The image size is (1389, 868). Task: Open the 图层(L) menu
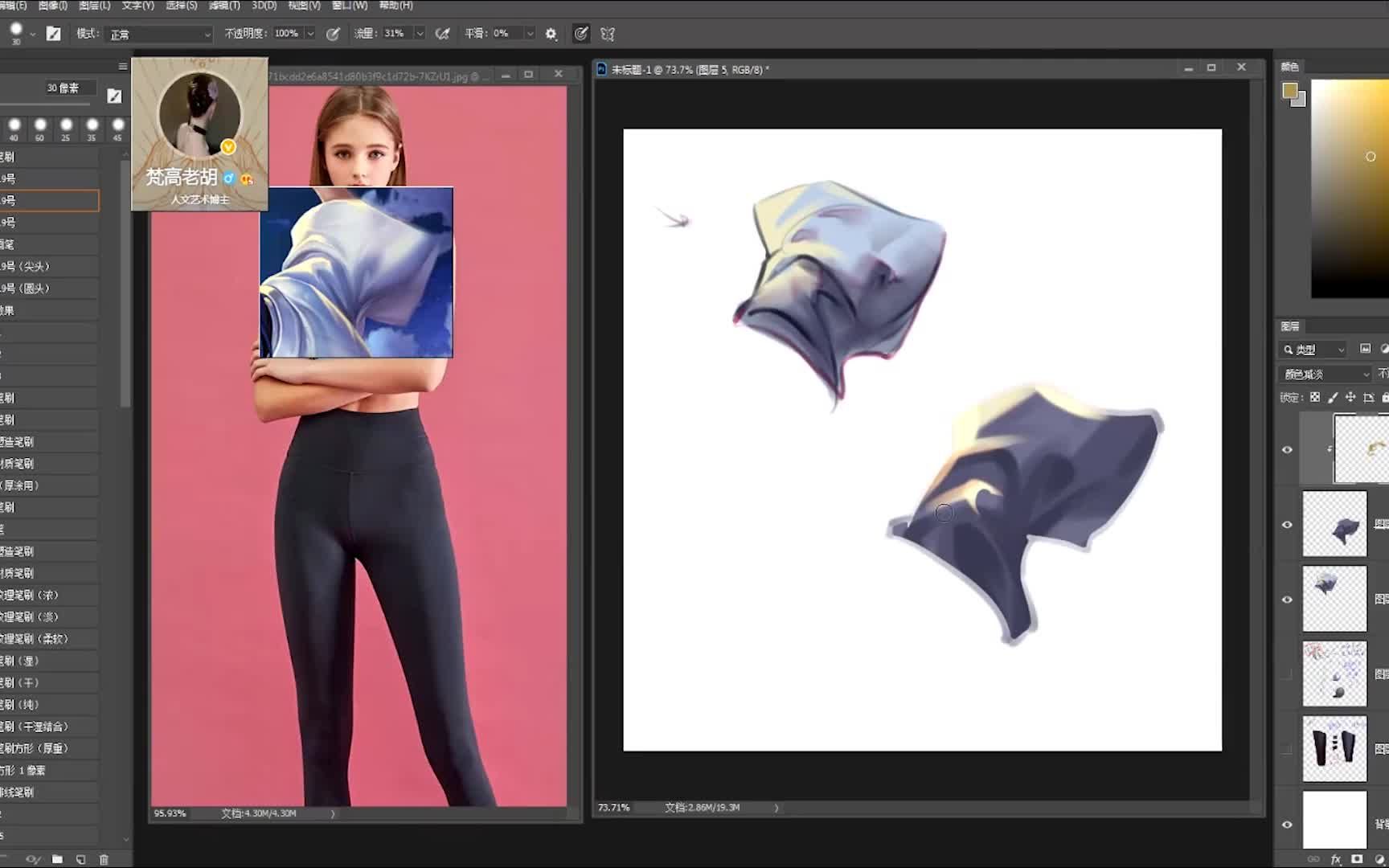coord(95,6)
